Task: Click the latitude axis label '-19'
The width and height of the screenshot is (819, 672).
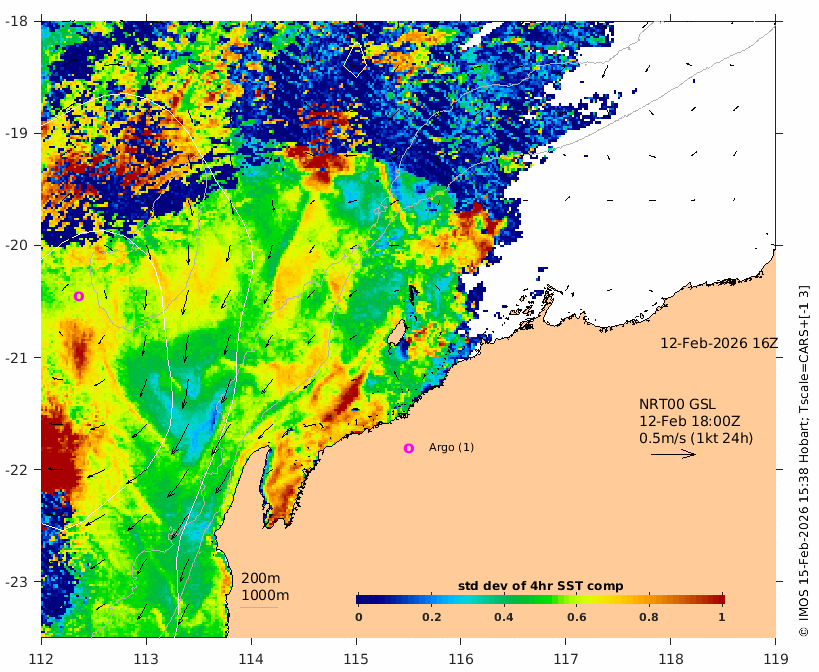Action: (x=16, y=133)
